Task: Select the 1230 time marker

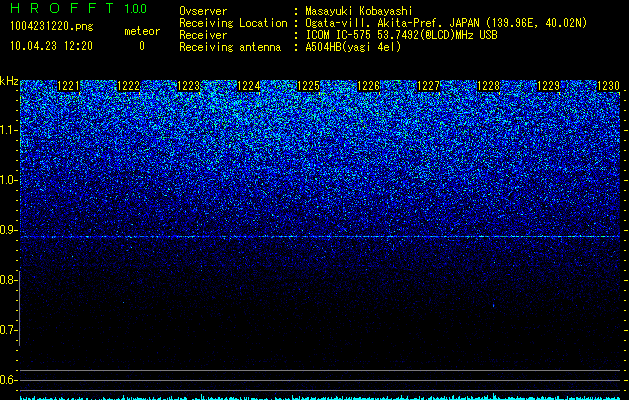Action: (x=609, y=86)
